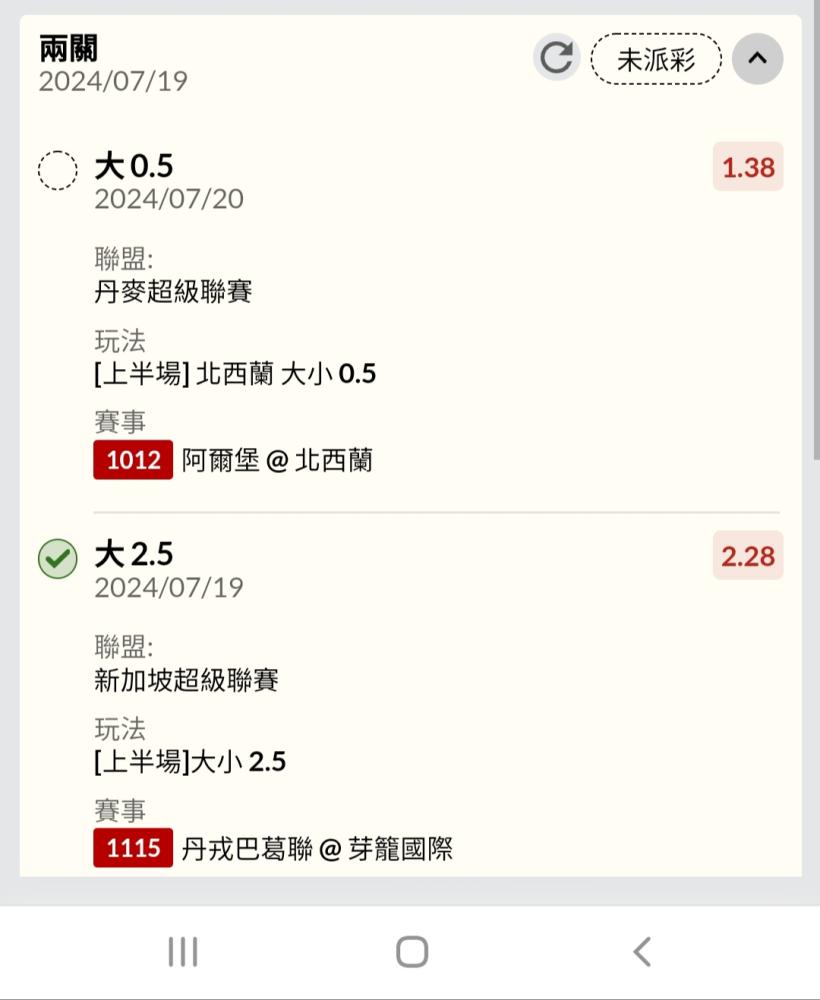
Task: Click match code 1012 badge
Action: click(x=133, y=460)
